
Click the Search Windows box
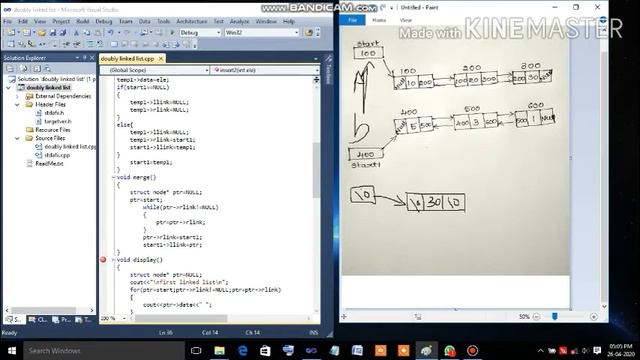click(104, 351)
